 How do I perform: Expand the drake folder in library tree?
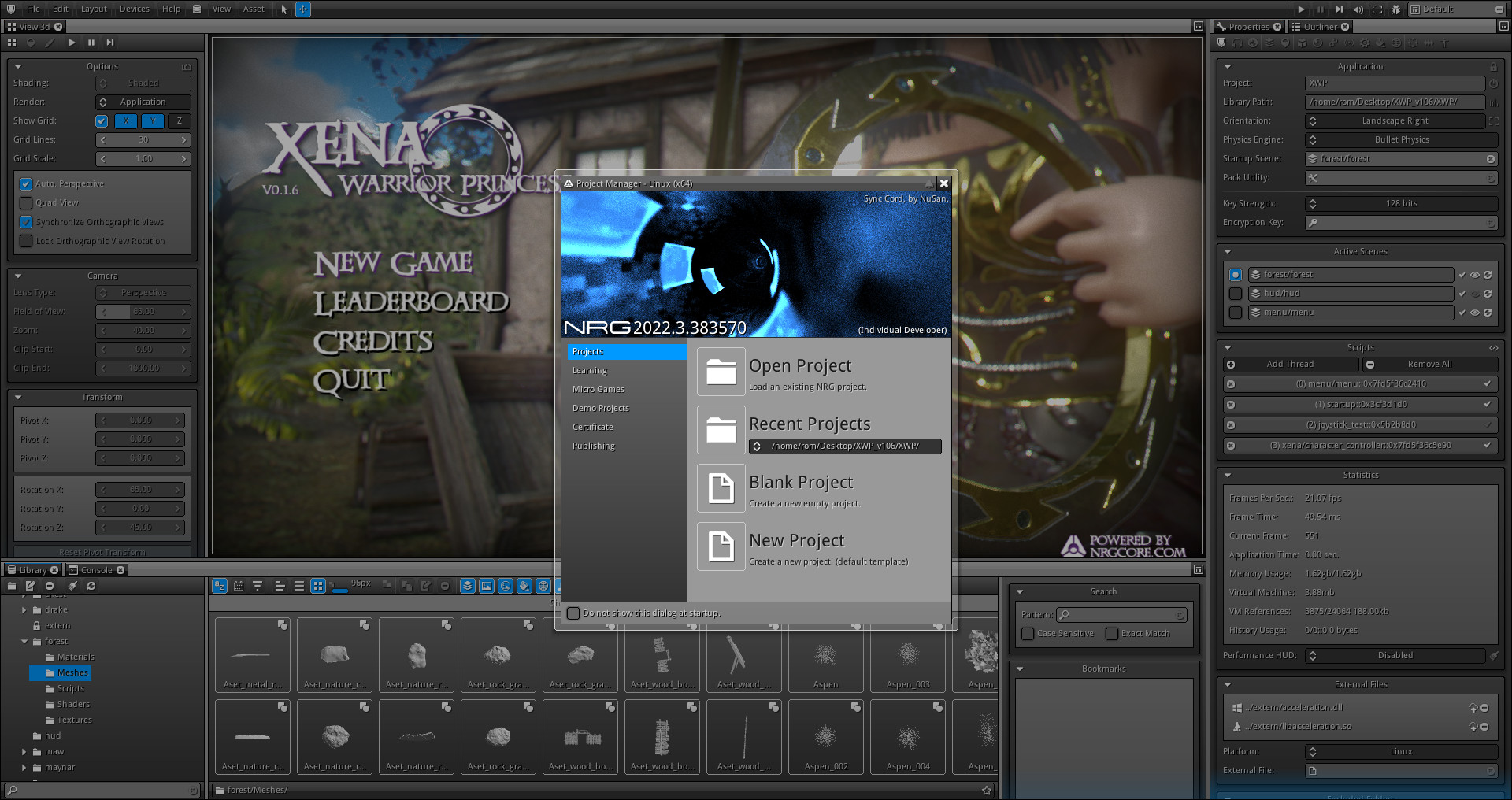click(x=24, y=610)
